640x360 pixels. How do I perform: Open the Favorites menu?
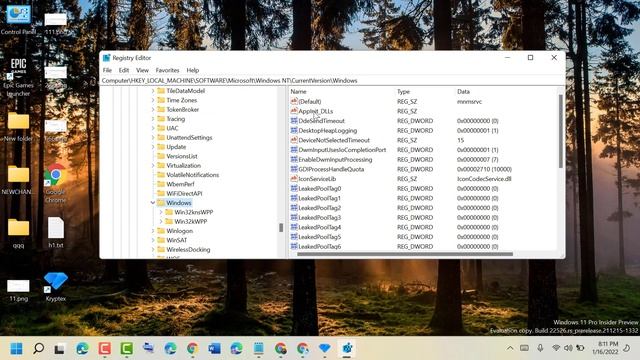(167, 70)
